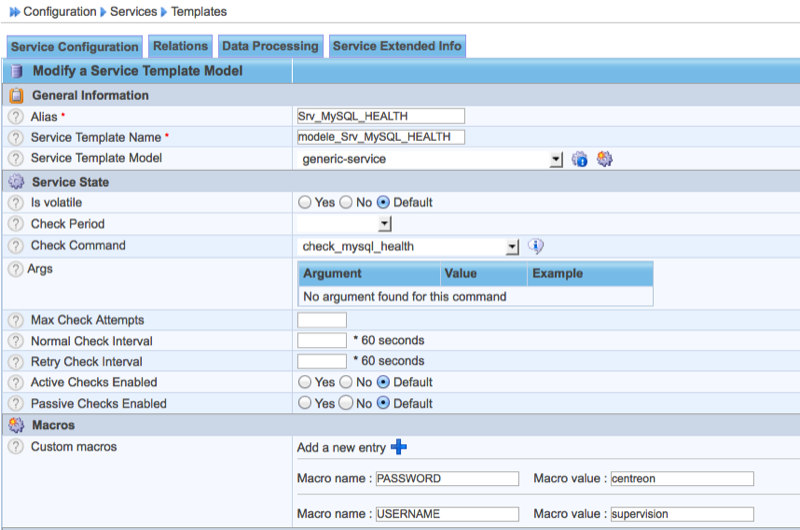Click help icon beside Custom macros
This screenshot has width=800, height=530.
15,447
